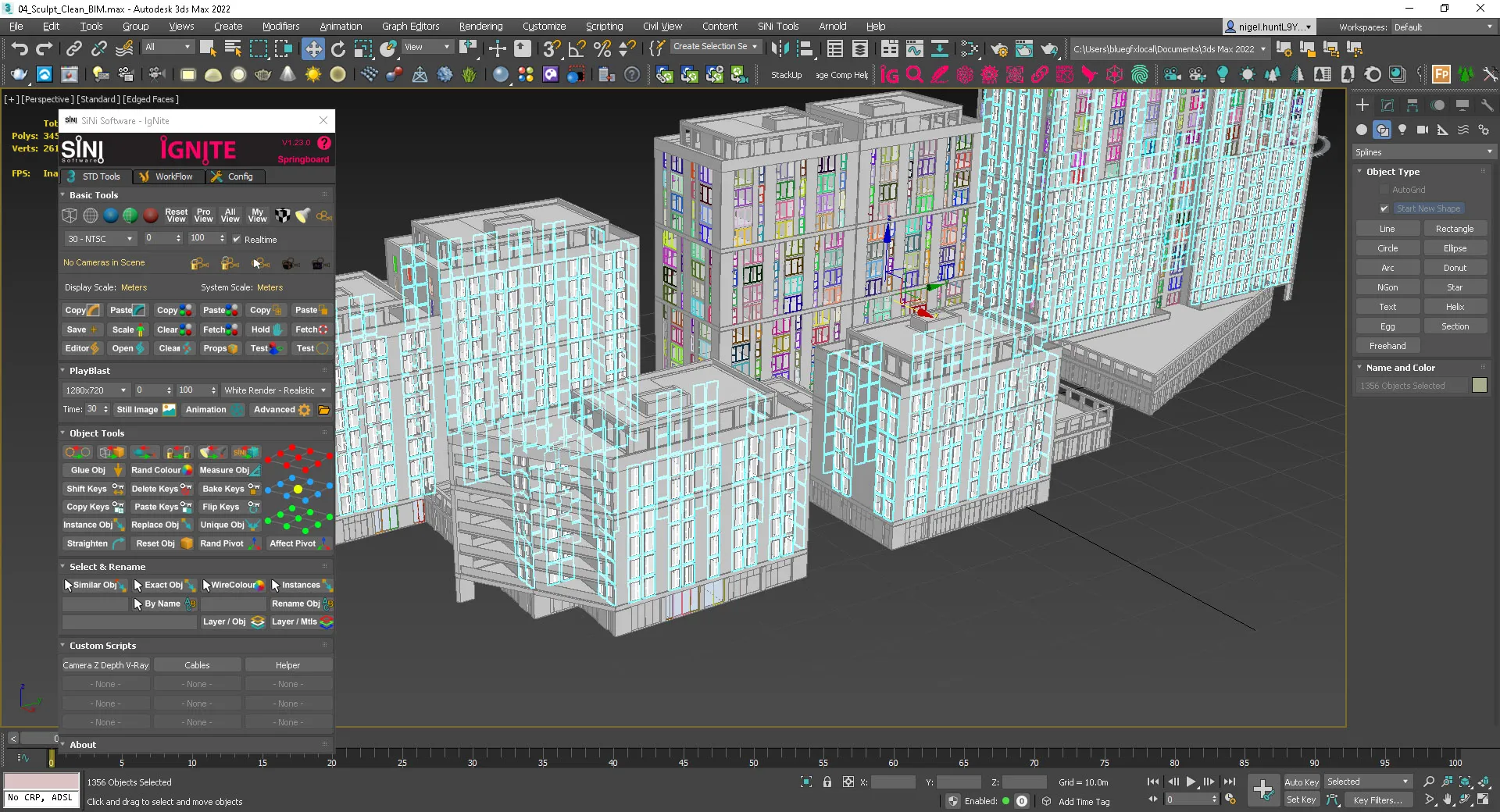1500x812 pixels.
Task: Toggle the Auto Key button
Action: click(1301, 782)
